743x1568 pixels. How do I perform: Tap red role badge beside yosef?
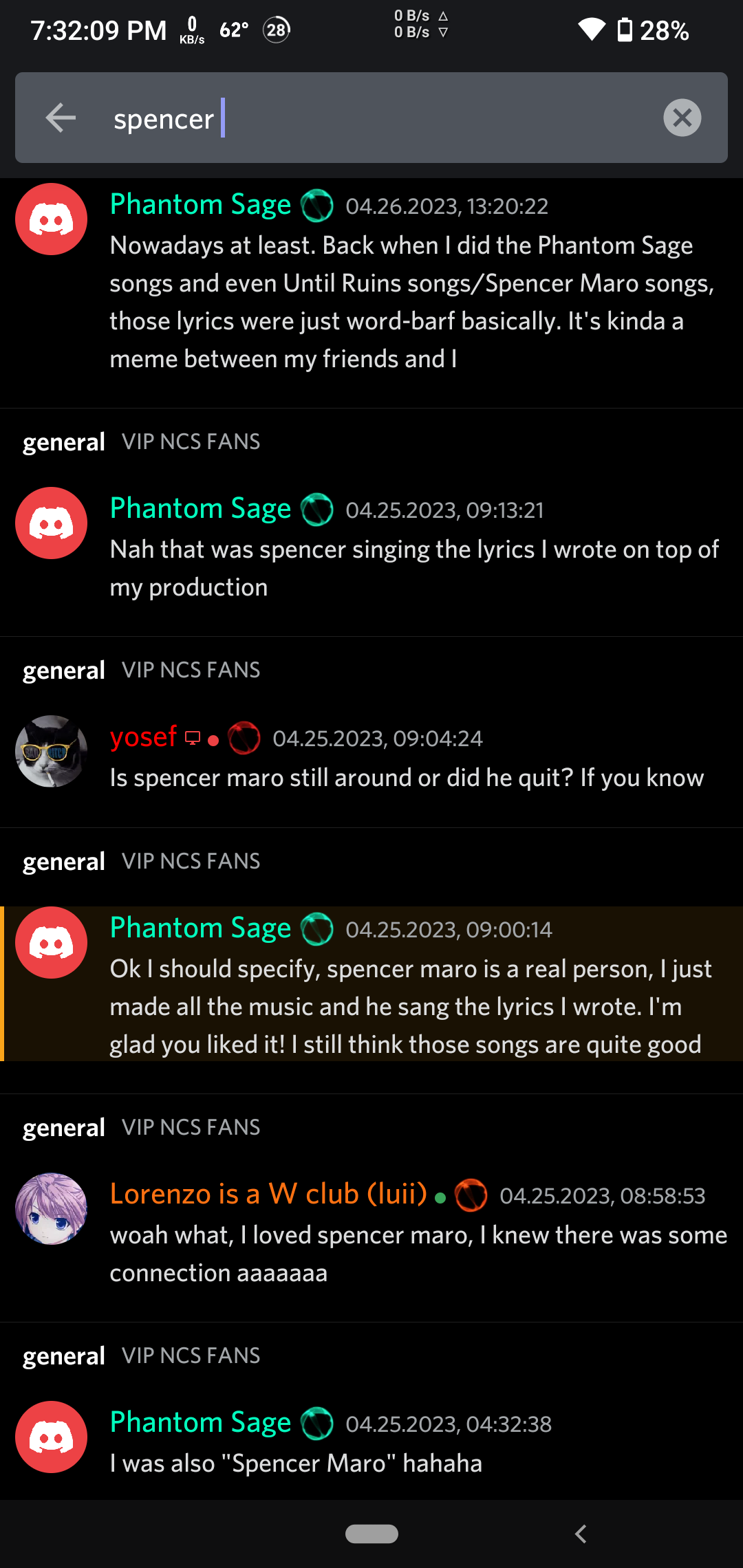coord(244,738)
